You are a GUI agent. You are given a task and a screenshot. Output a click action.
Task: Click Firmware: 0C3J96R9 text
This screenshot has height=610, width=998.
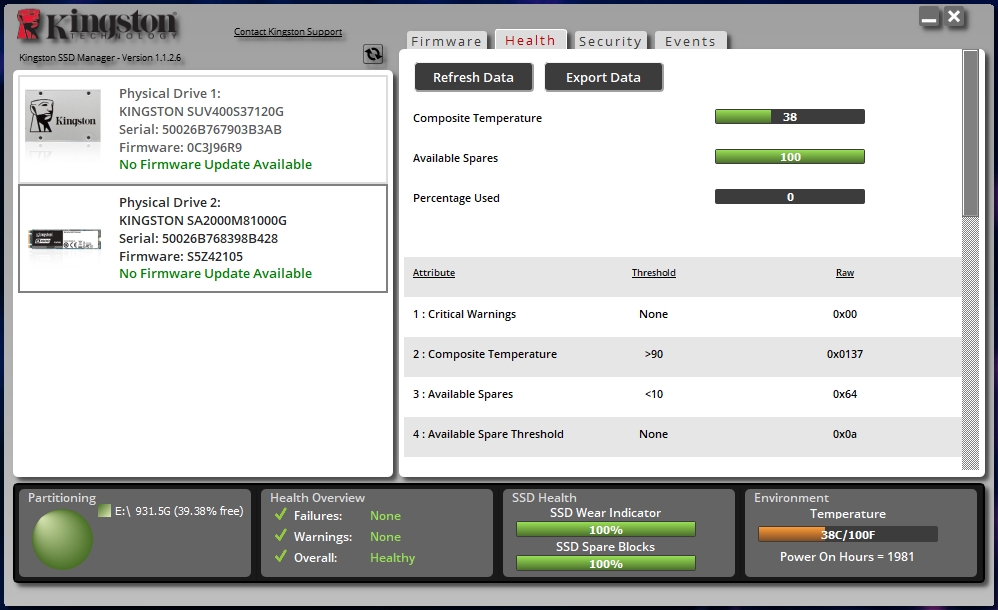tap(180, 147)
